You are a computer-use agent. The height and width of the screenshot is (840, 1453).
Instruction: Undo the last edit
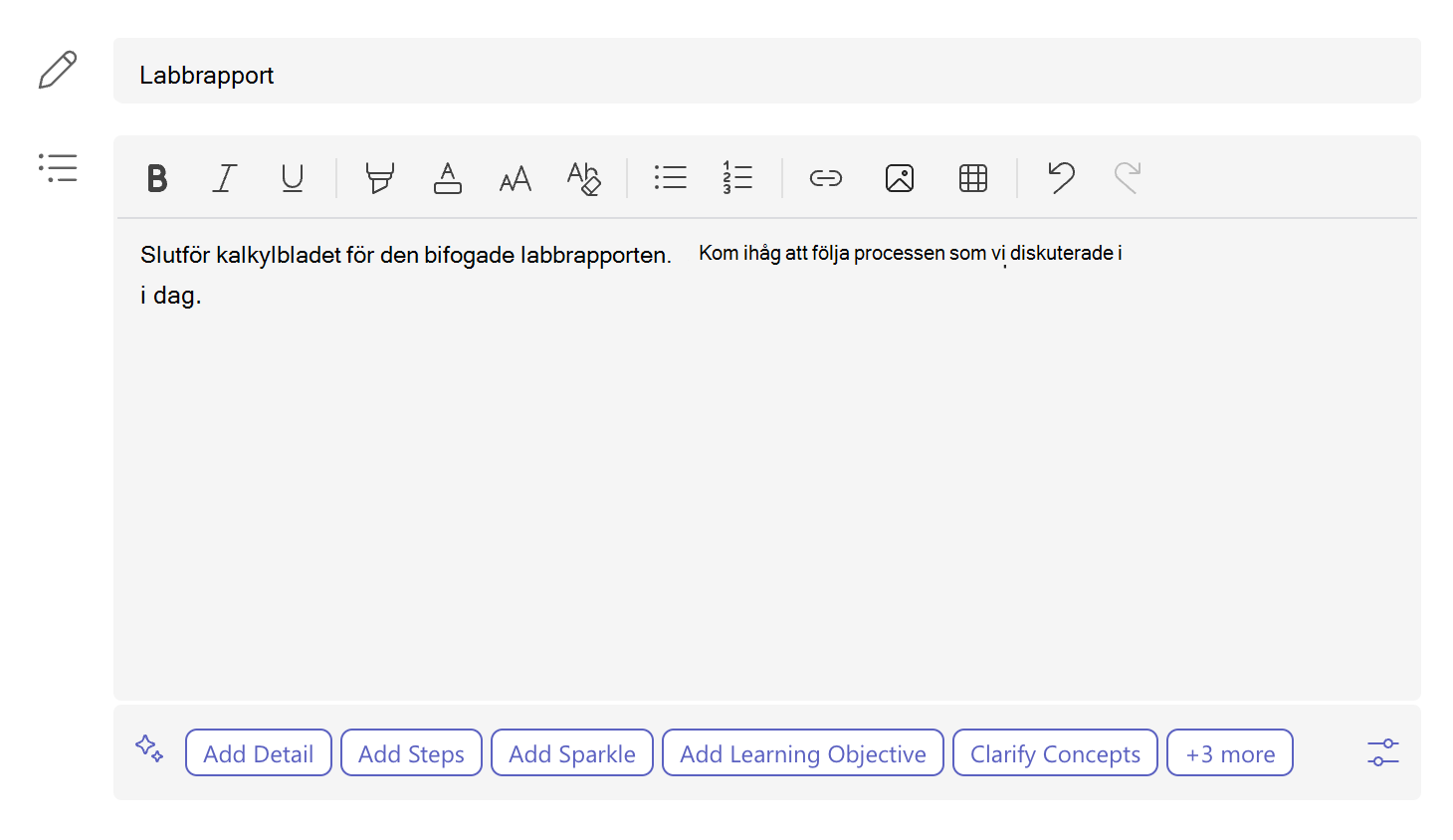point(1061,177)
